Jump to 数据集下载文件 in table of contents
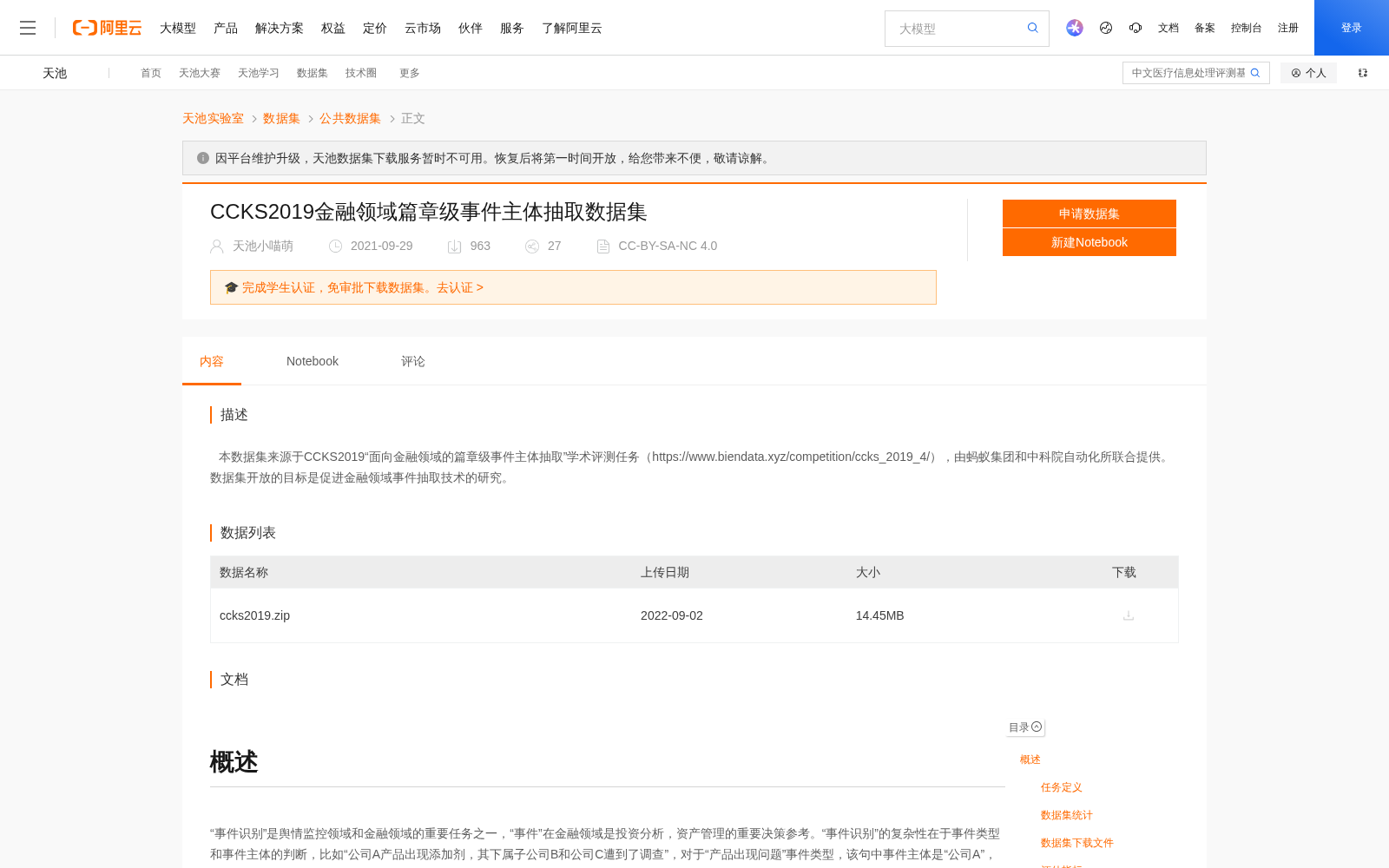The height and width of the screenshot is (868, 1389). click(x=1077, y=843)
